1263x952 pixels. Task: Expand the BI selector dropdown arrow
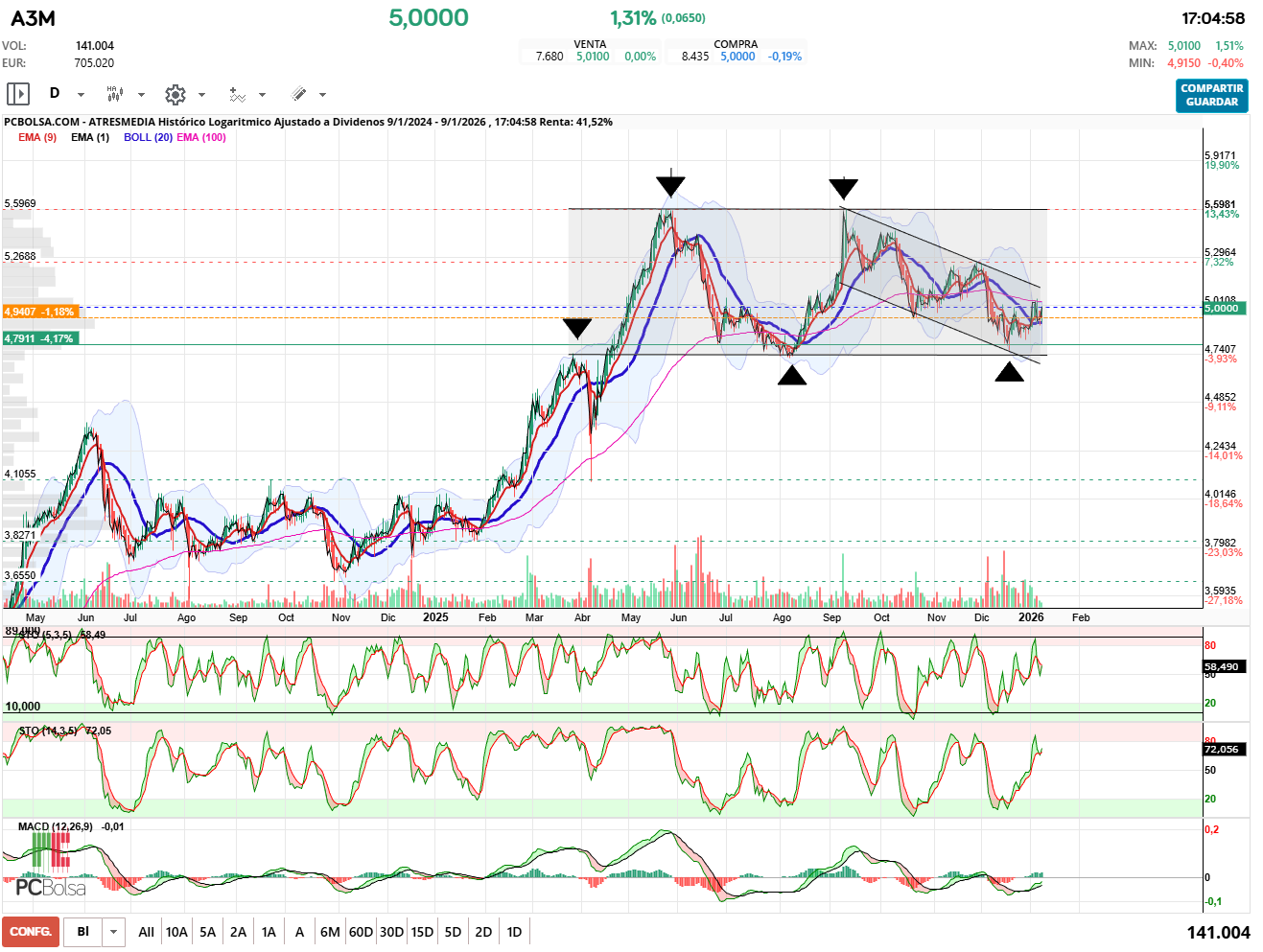point(114,932)
